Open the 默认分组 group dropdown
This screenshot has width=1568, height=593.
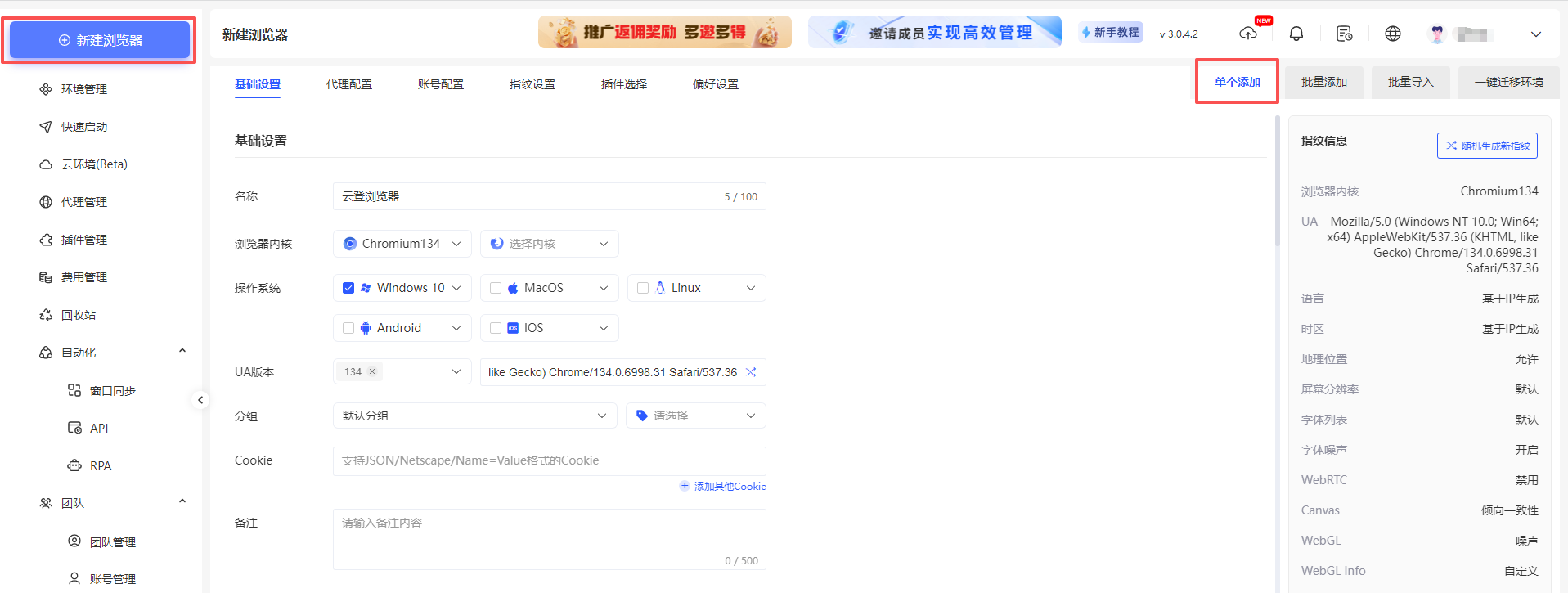coord(475,416)
